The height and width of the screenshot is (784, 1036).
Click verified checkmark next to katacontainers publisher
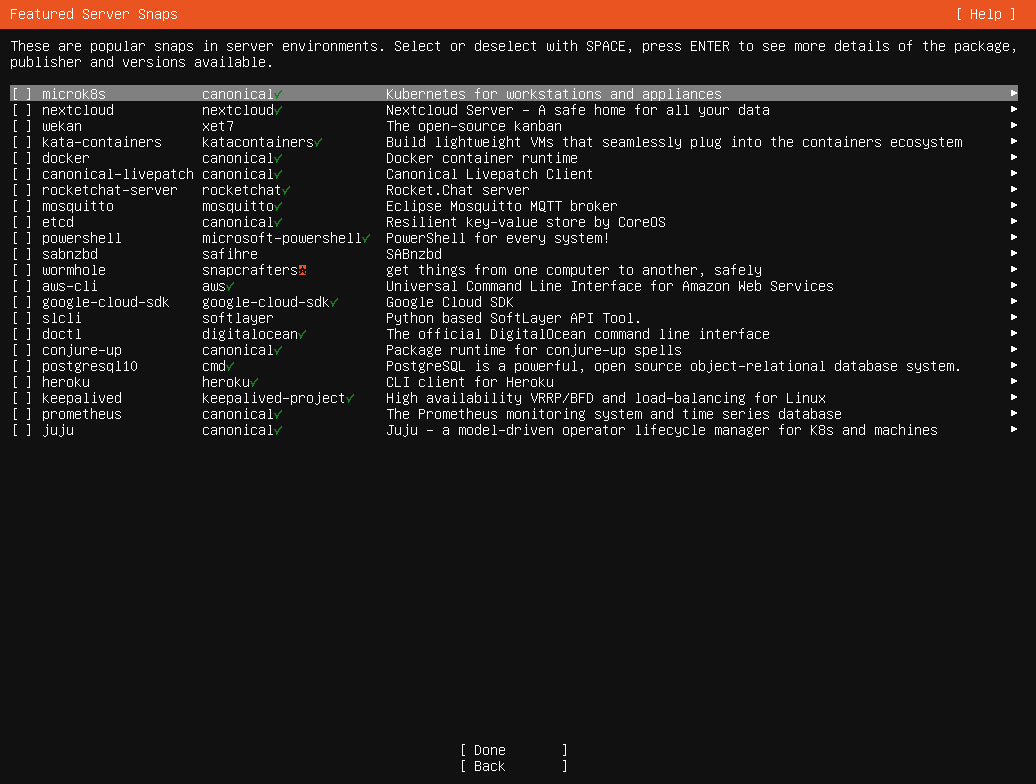(318, 143)
